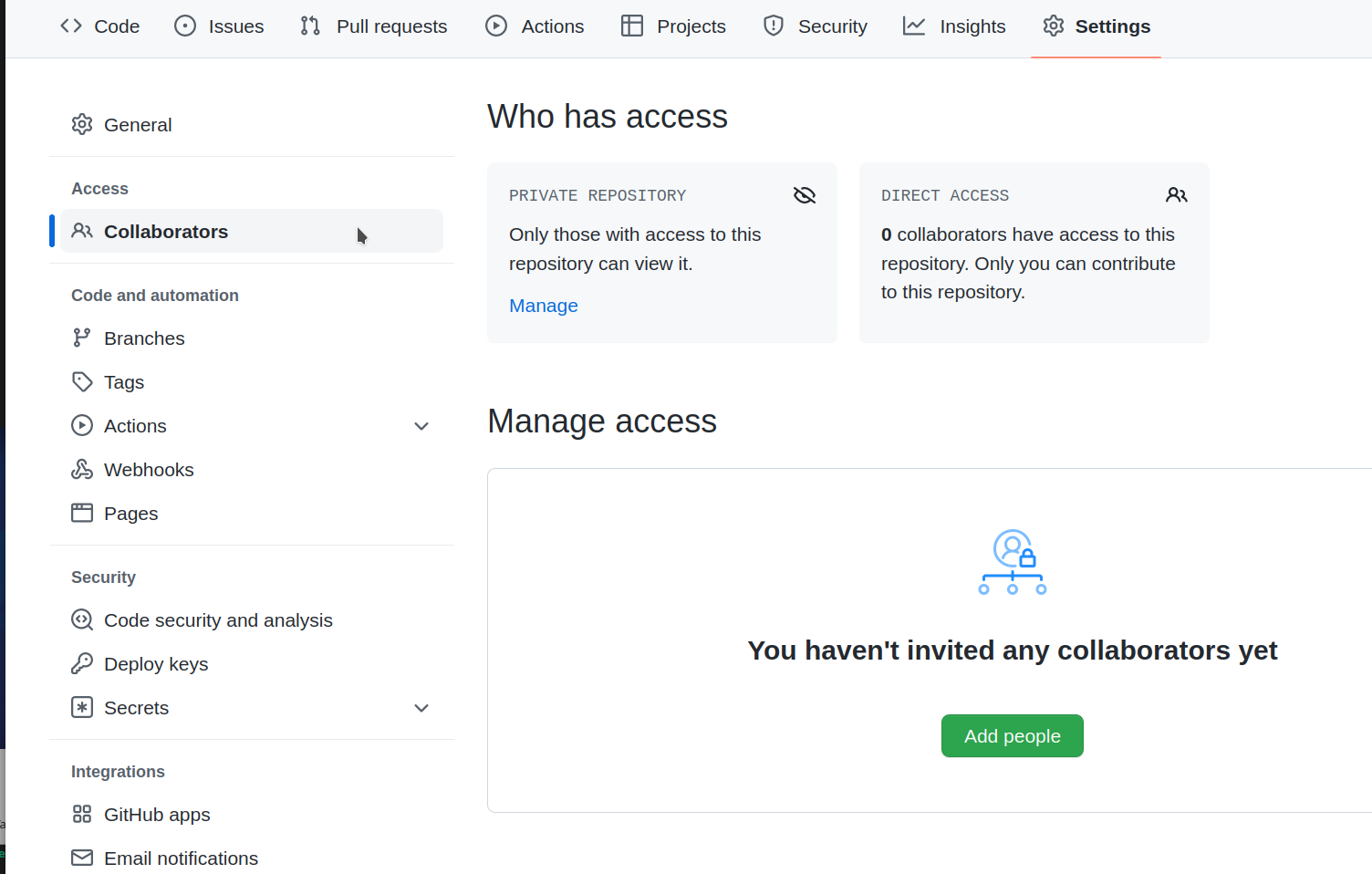Select the Settings tab
This screenshot has width=1372, height=874.
[x=1096, y=26]
